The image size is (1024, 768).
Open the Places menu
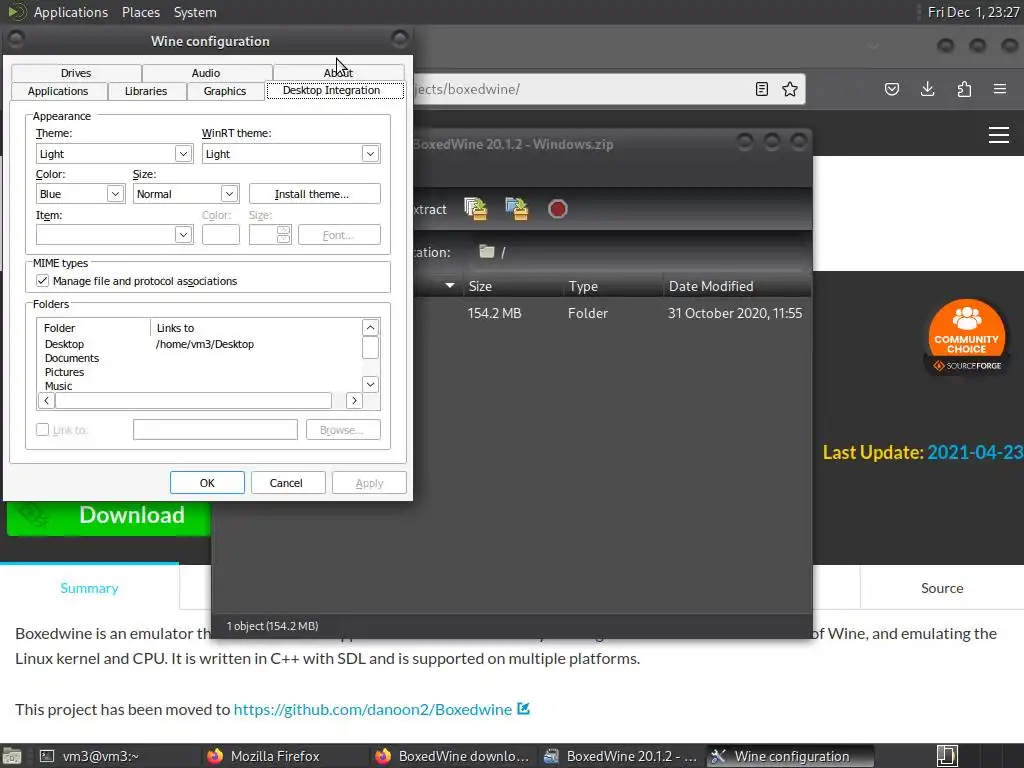[x=141, y=12]
